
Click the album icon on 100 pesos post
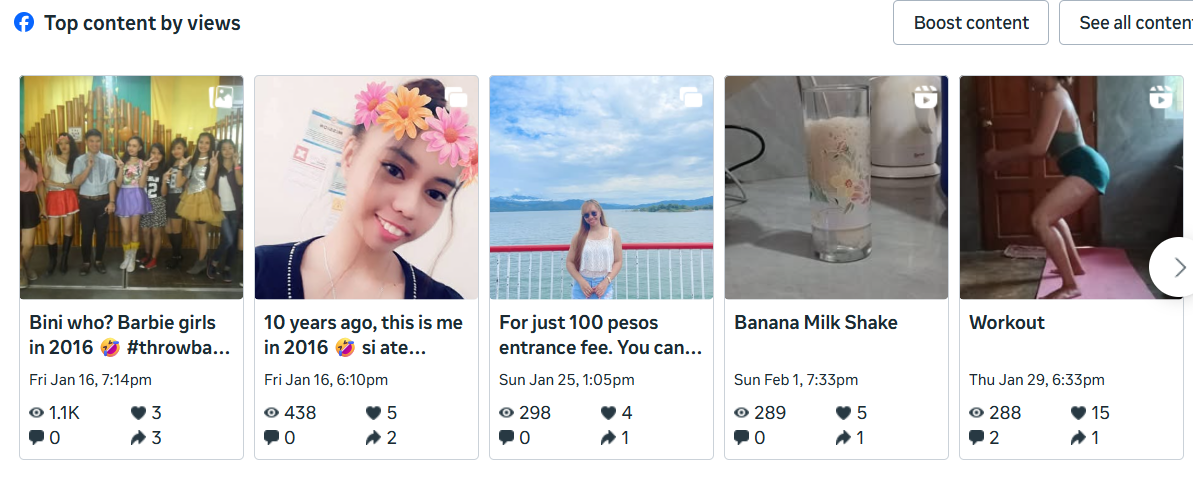coord(691,97)
